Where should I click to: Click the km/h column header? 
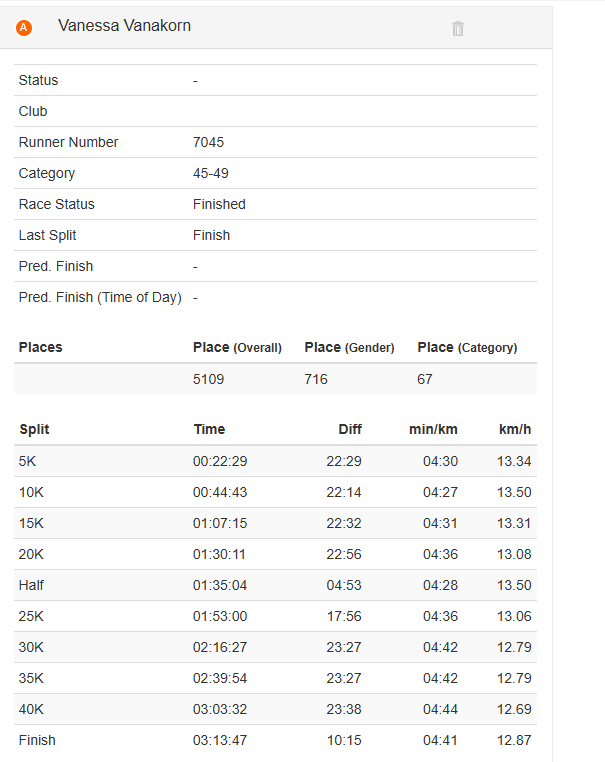(x=515, y=429)
